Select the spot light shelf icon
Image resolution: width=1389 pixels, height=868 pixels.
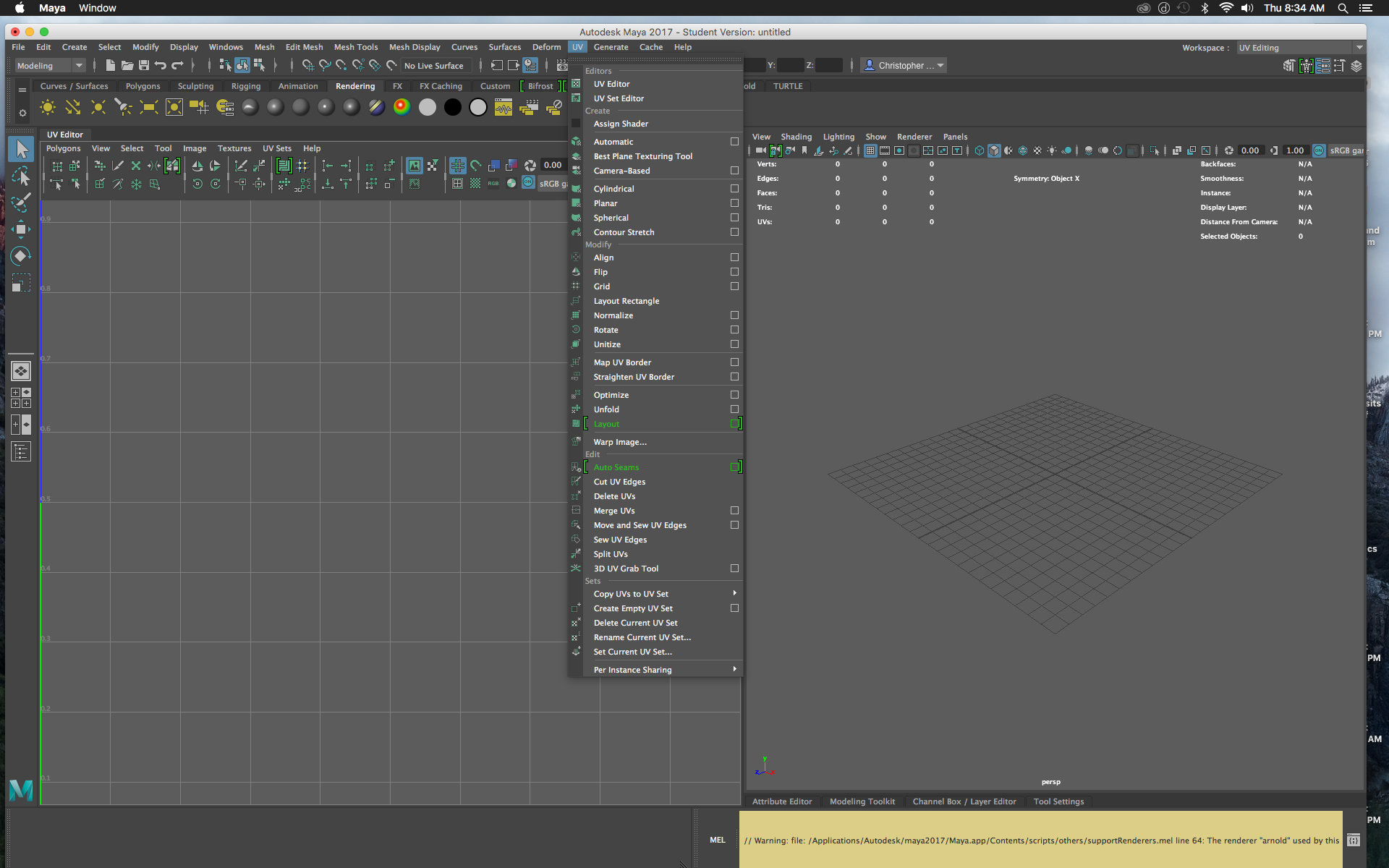pyautogui.click(x=124, y=108)
